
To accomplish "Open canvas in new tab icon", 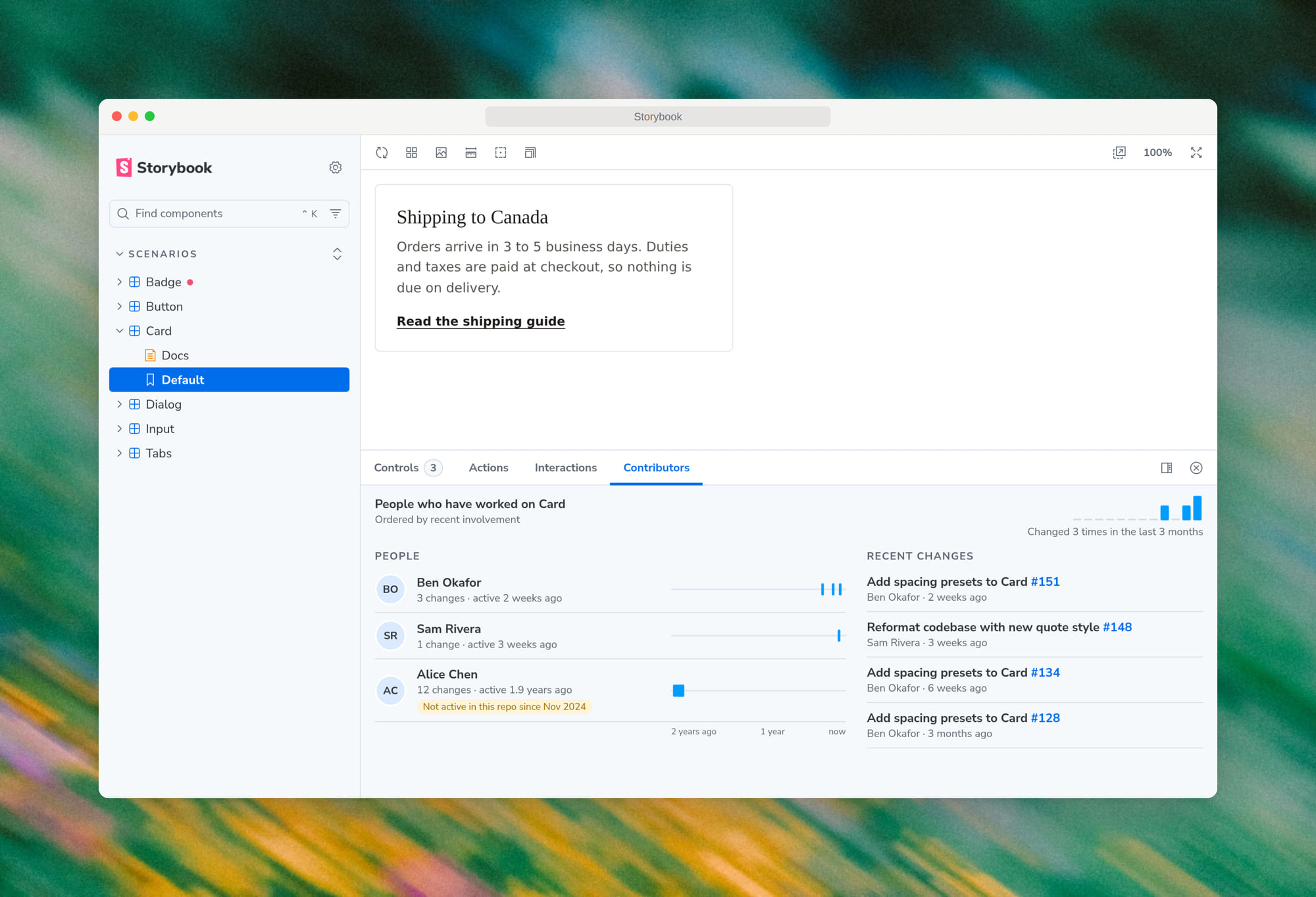I will click(1119, 153).
